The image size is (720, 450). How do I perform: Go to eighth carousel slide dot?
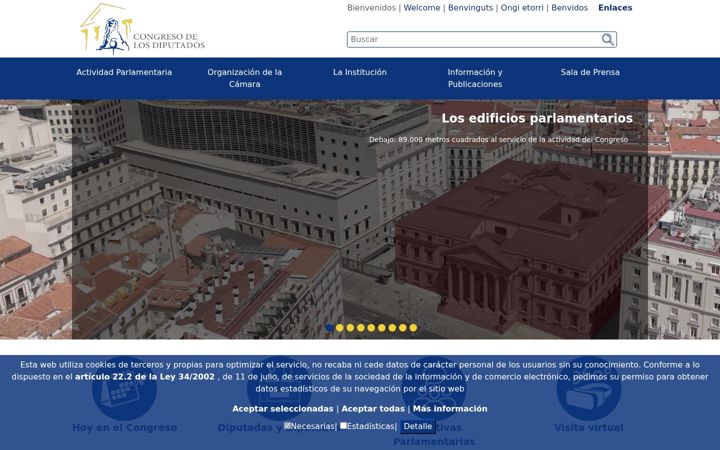point(403,328)
